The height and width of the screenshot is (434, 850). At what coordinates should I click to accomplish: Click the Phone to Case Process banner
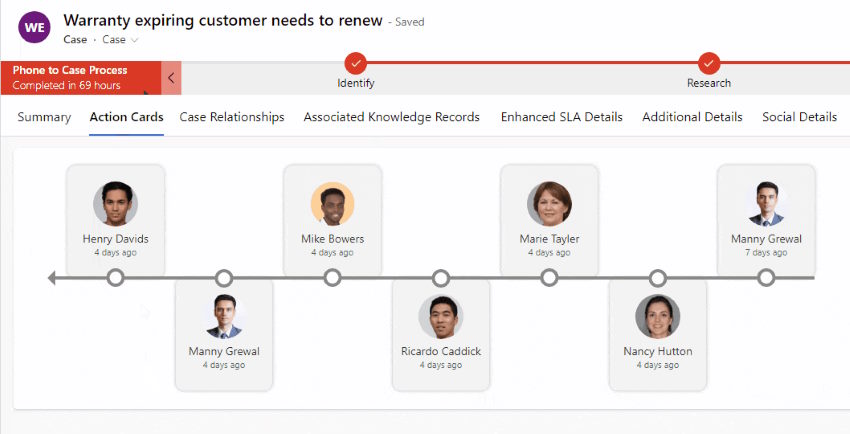[x=81, y=78]
